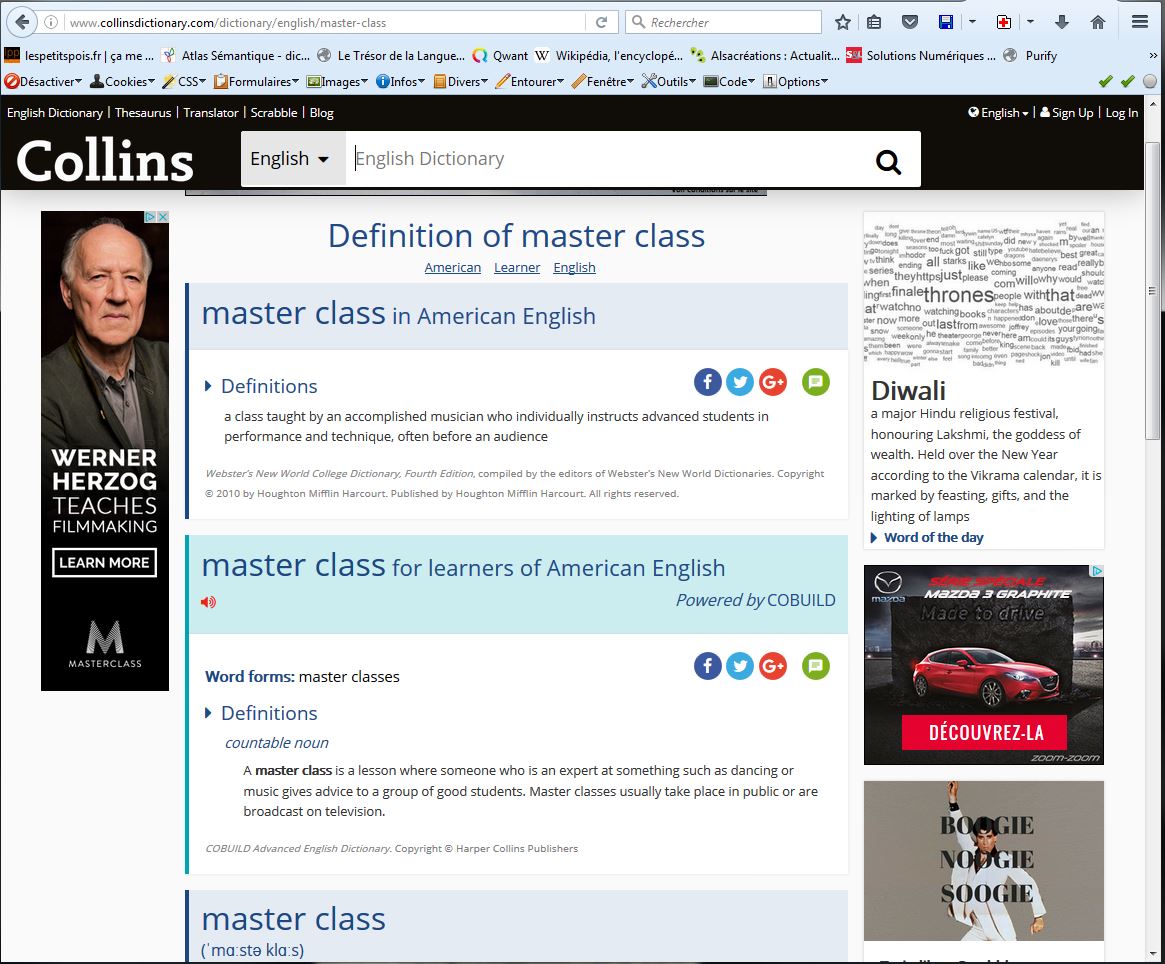Open the CSS developer toolbar dropdown

[184, 81]
